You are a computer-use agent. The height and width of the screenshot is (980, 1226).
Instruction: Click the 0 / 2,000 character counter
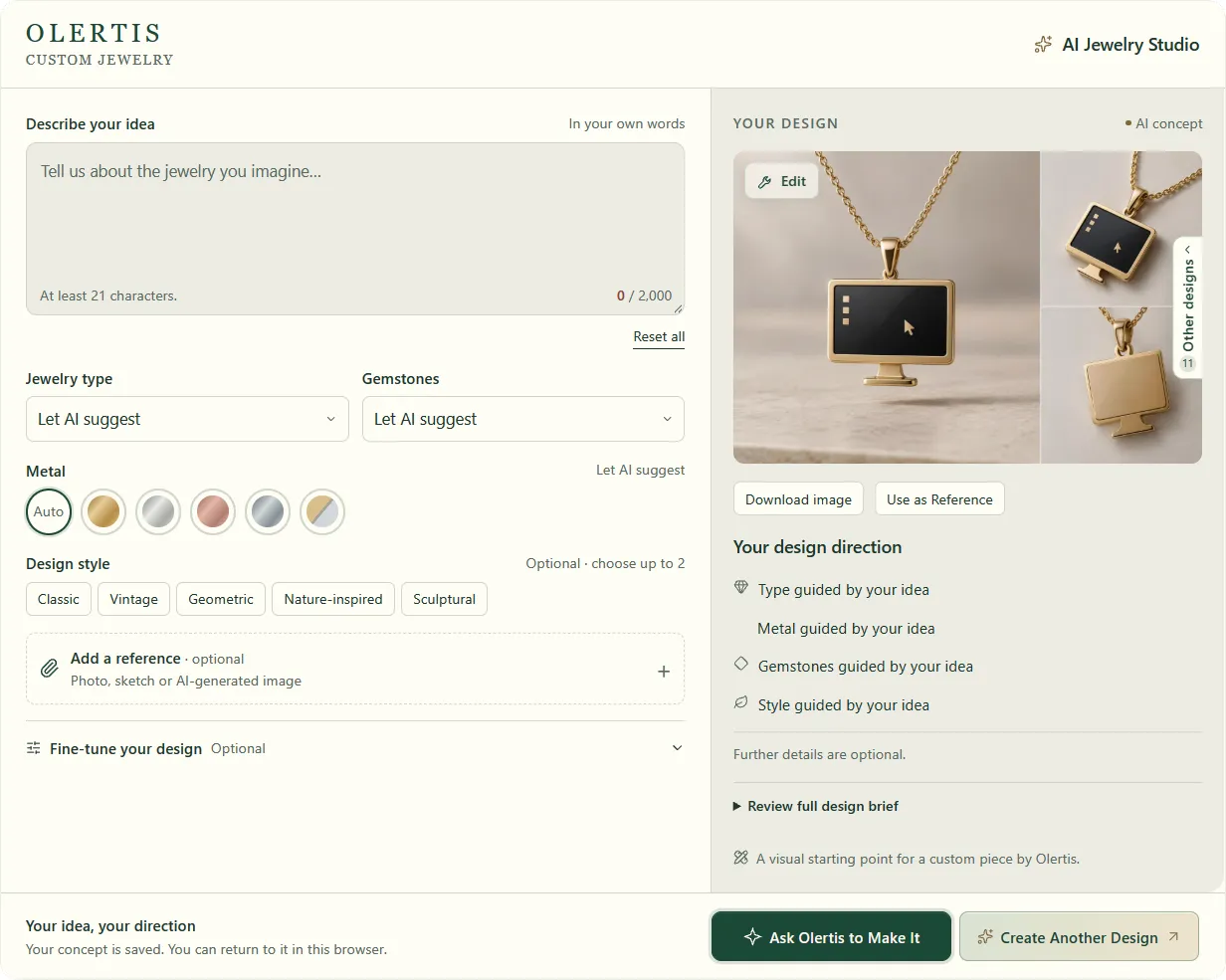click(644, 295)
